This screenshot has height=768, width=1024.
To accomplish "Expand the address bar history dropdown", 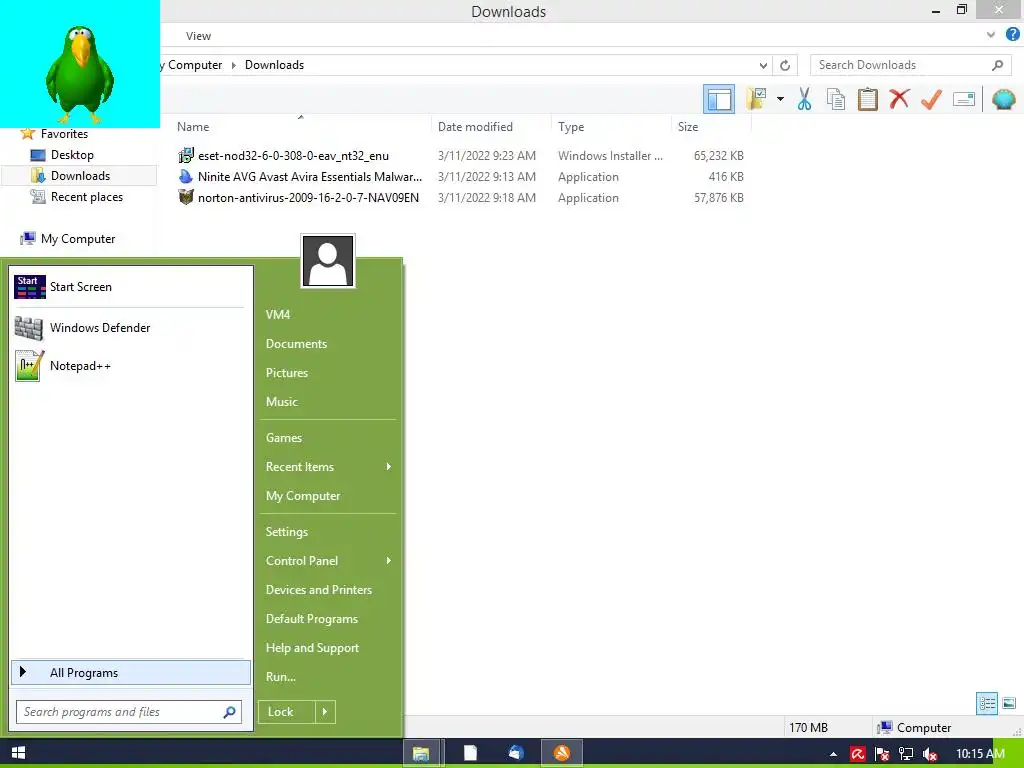I will pyautogui.click(x=763, y=65).
